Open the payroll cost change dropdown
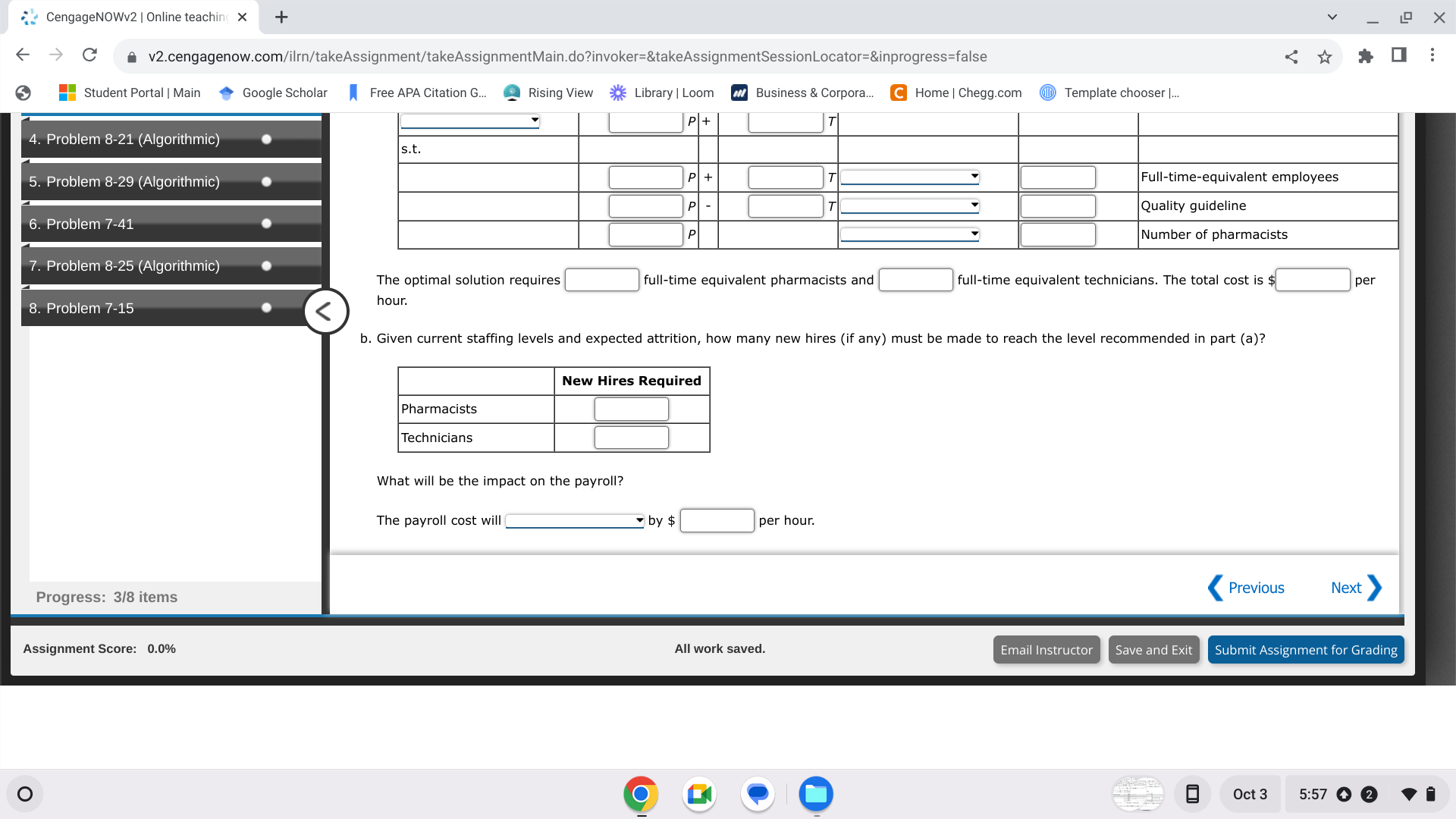Screen dimensions: 1456x819 (575, 520)
